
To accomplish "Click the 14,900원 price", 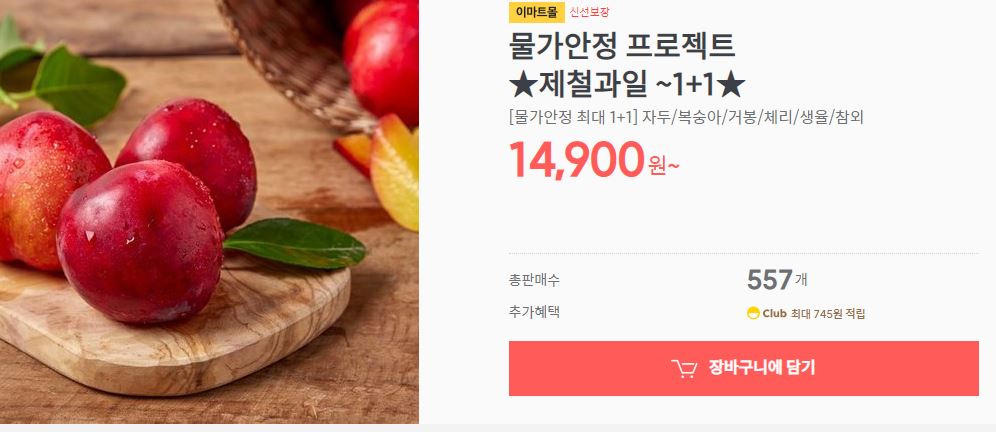I will [594, 160].
